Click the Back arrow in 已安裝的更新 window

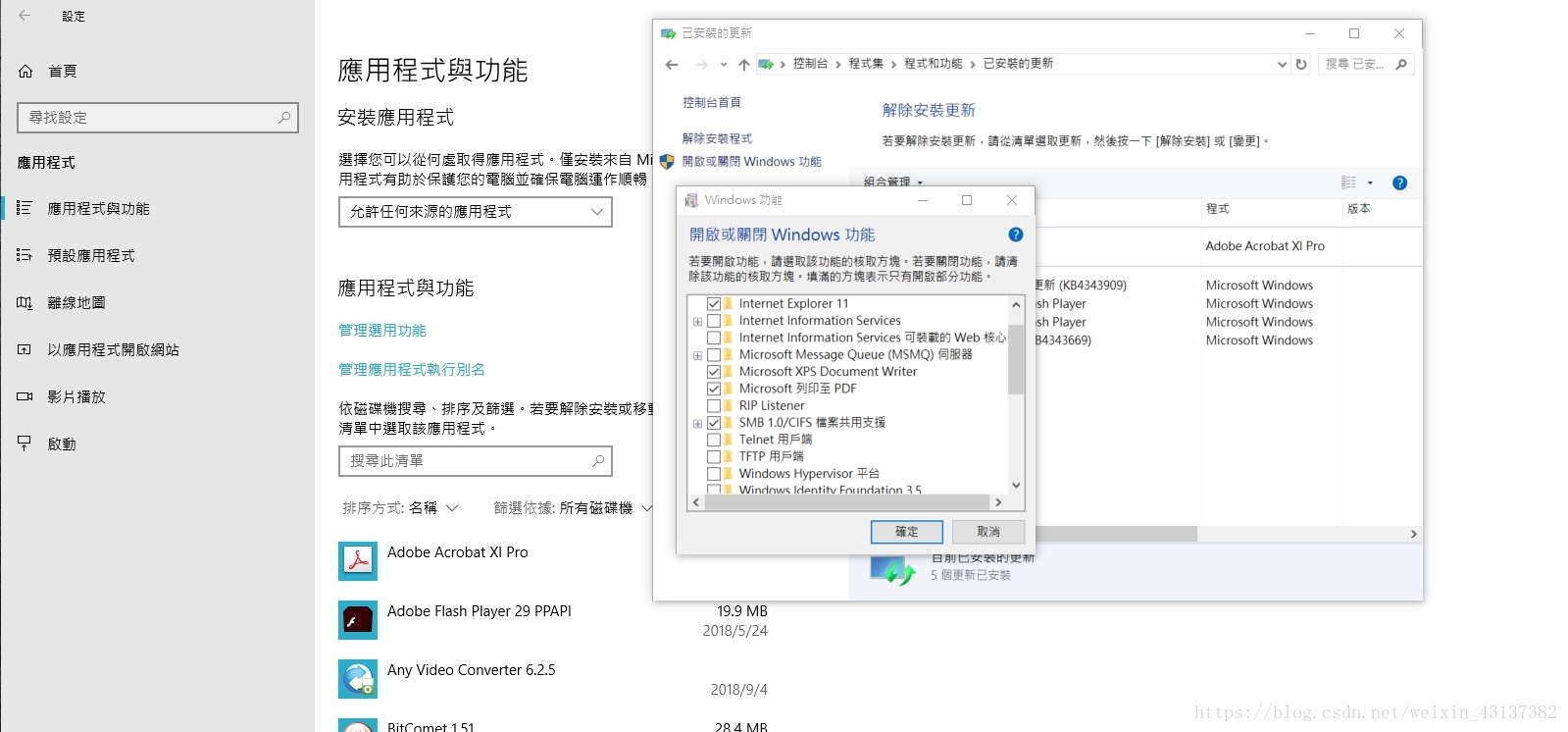(x=672, y=65)
